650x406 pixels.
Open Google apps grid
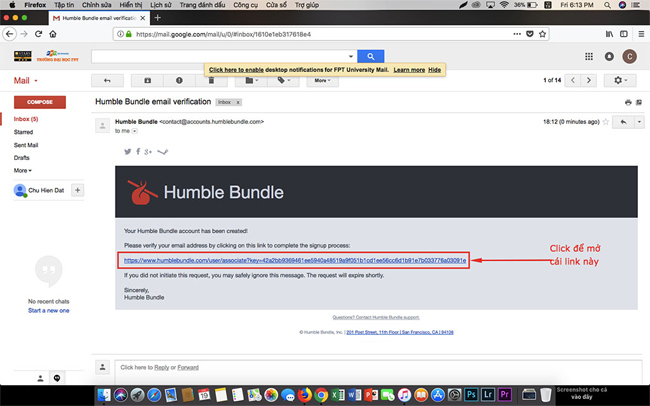click(589, 56)
